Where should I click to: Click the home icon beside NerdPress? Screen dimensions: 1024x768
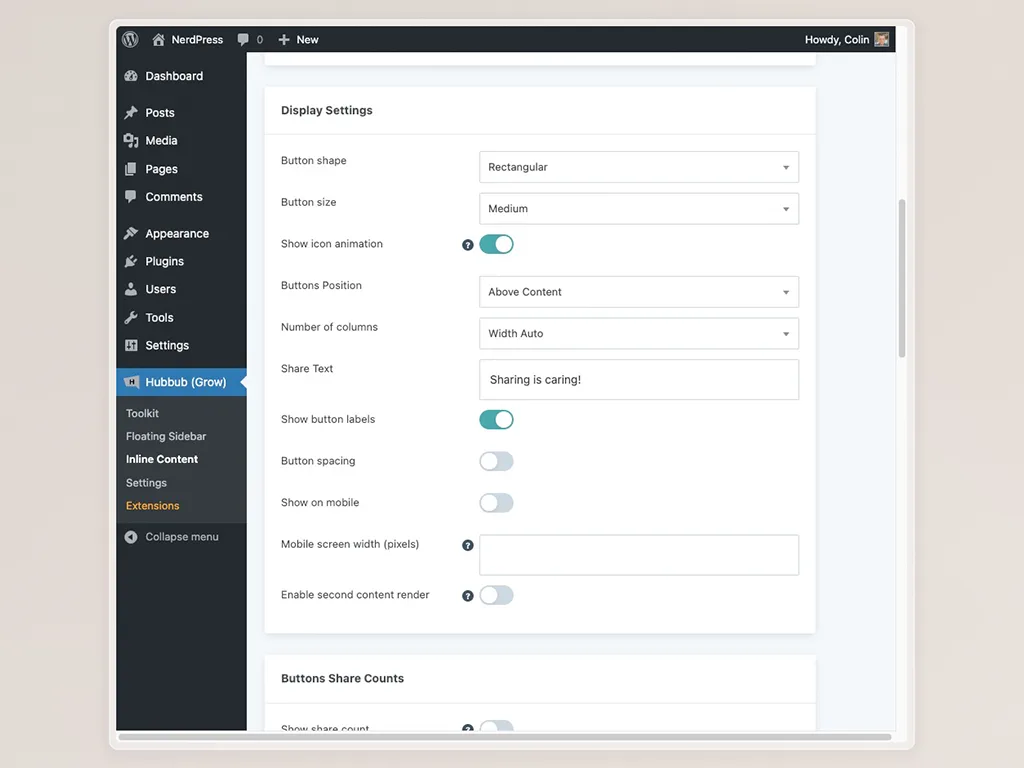tap(158, 40)
